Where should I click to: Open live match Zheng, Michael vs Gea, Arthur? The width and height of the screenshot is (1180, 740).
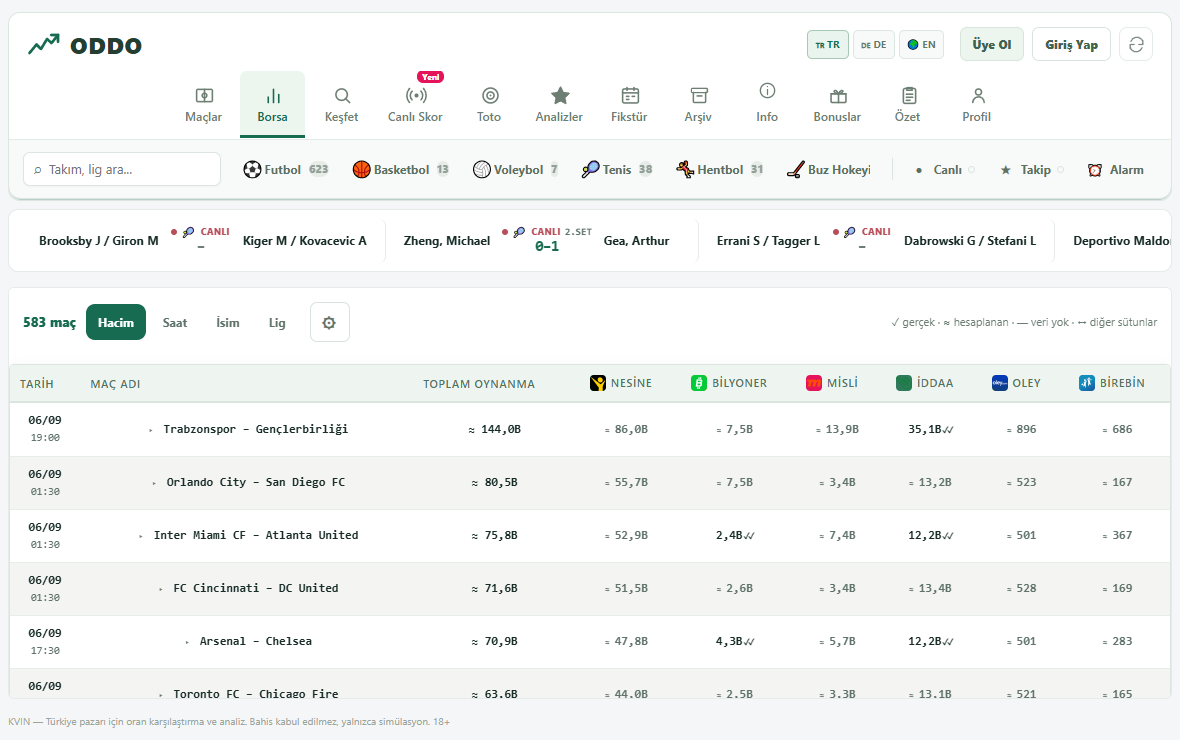click(537, 241)
